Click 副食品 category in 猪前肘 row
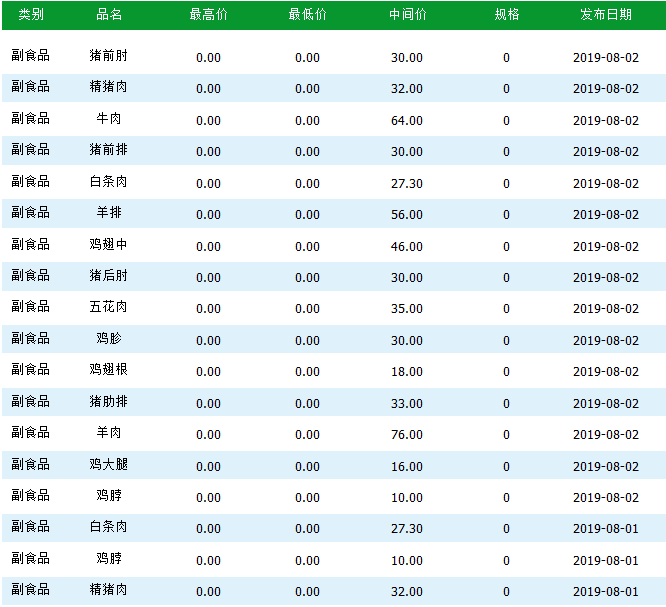Image resolution: width=666 pixels, height=607 pixels. 31,56
